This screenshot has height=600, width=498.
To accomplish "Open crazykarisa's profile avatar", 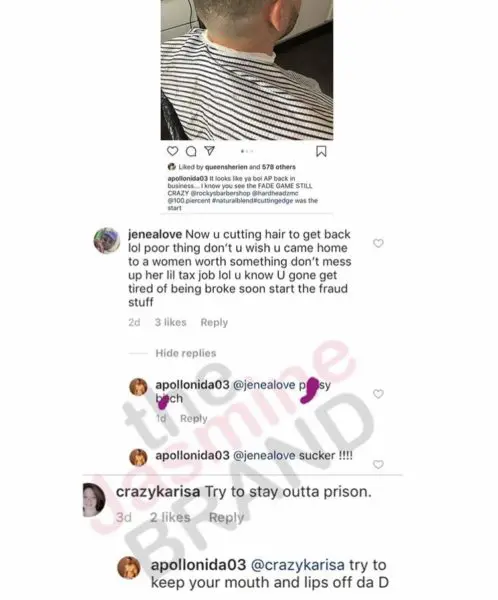I will pyautogui.click(x=94, y=500).
